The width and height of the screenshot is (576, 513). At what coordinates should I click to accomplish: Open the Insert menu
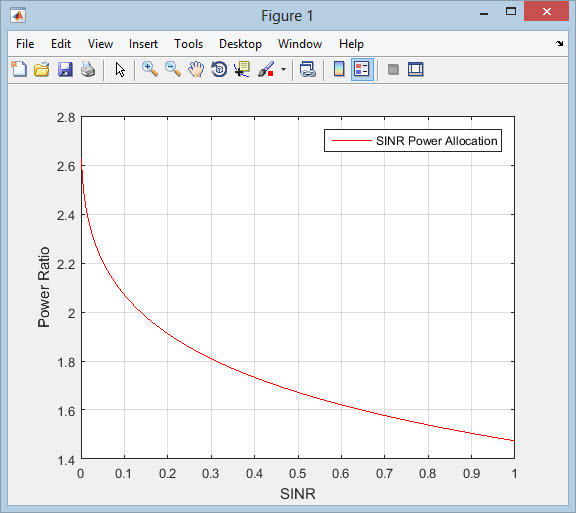(143, 44)
